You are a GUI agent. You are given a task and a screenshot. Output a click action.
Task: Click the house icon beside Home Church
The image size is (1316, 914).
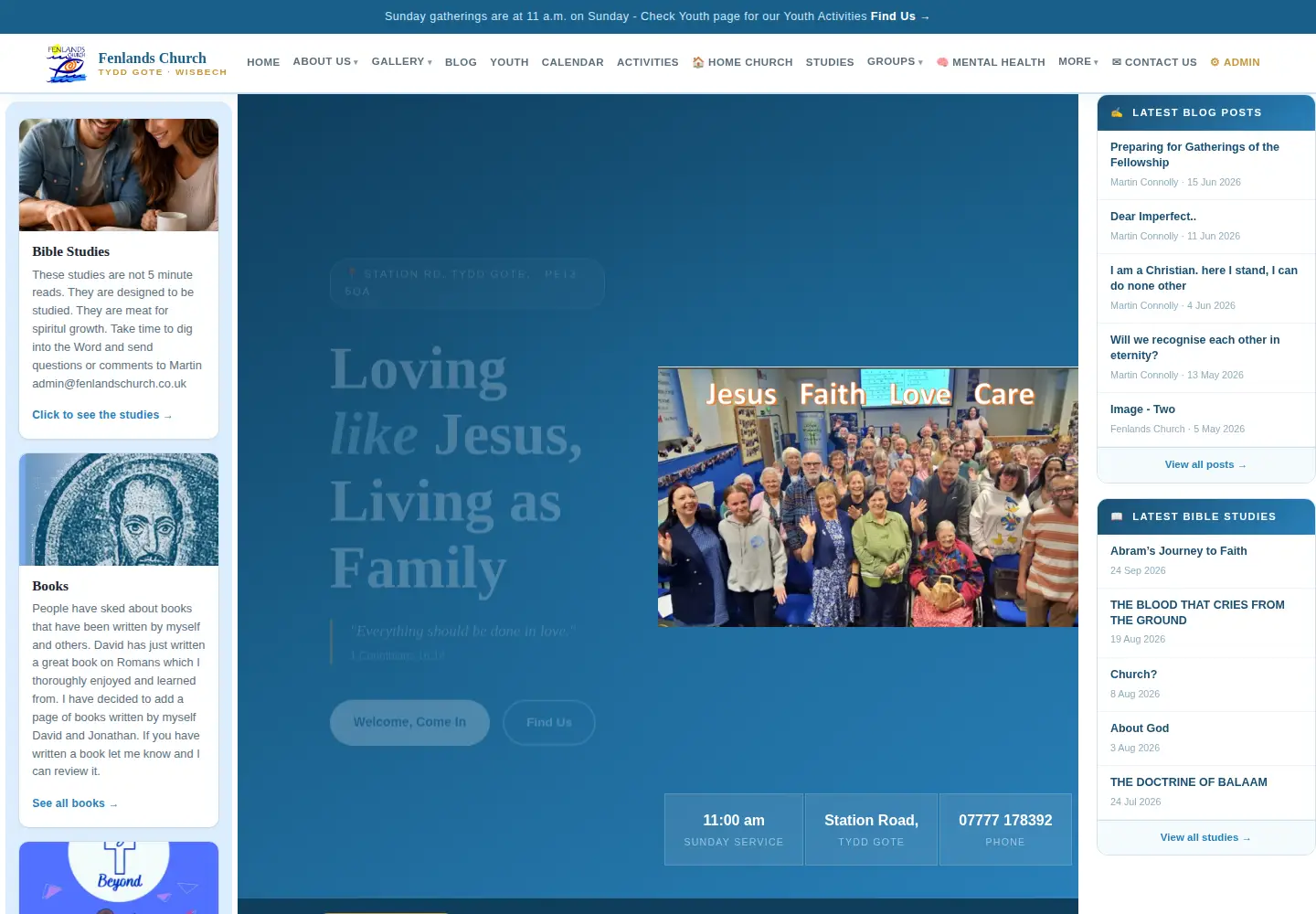click(698, 62)
